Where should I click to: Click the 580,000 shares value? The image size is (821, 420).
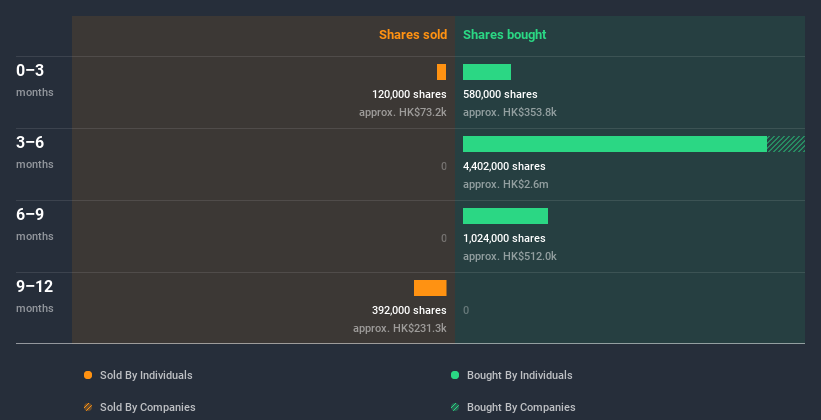pos(500,94)
